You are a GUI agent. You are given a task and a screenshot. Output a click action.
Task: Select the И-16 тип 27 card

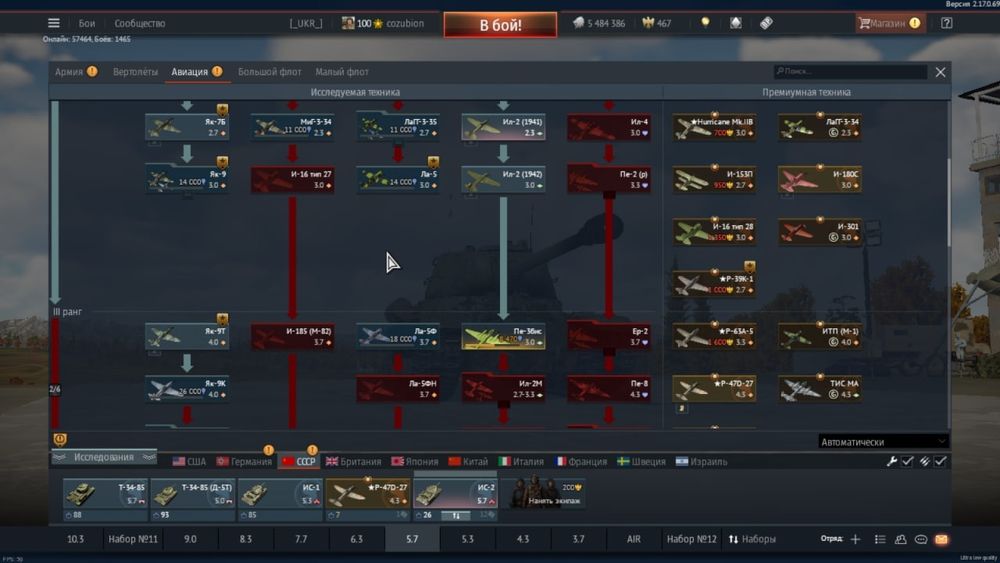tap(293, 179)
